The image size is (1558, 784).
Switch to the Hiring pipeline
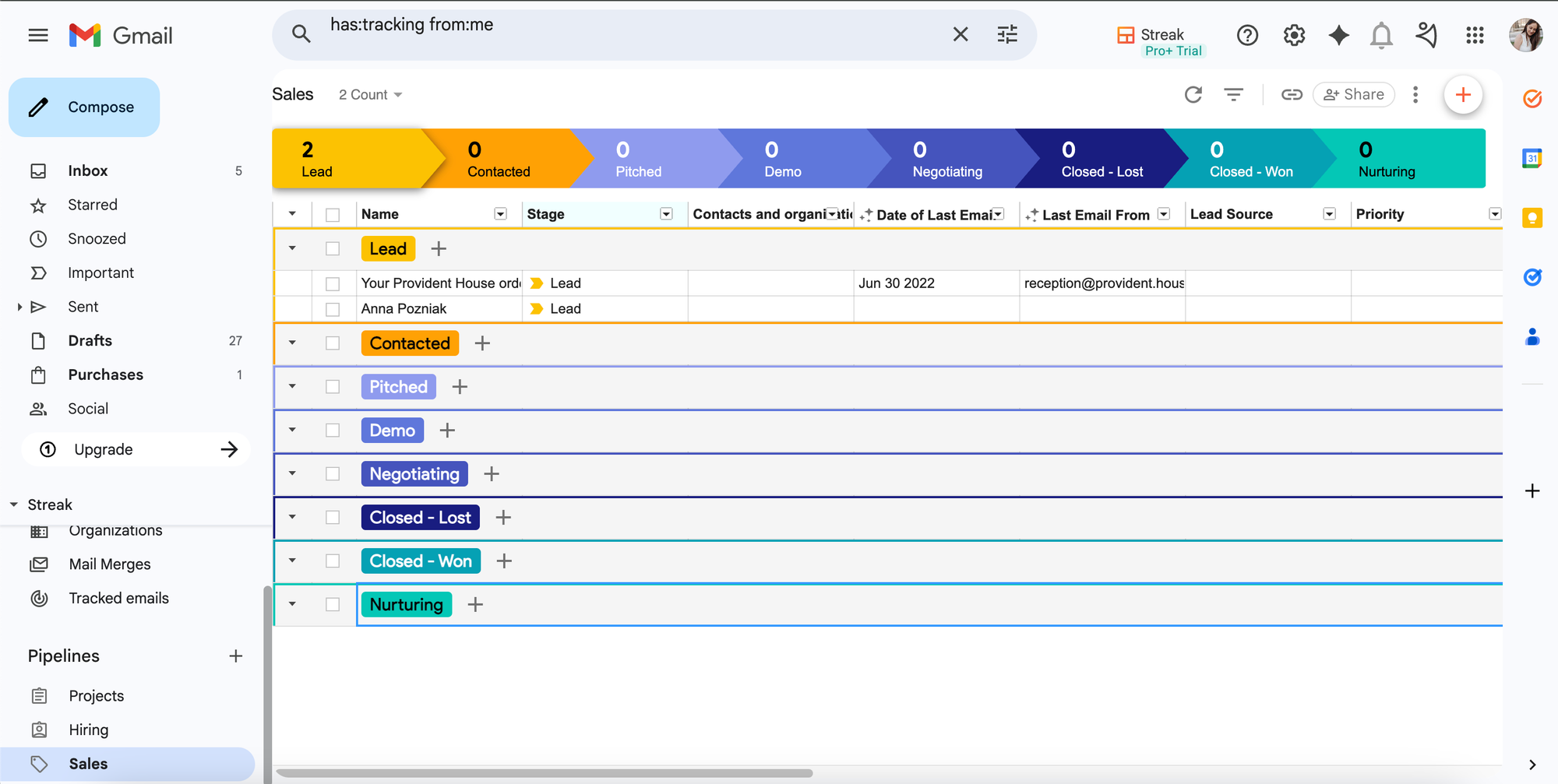click(89, 730)
